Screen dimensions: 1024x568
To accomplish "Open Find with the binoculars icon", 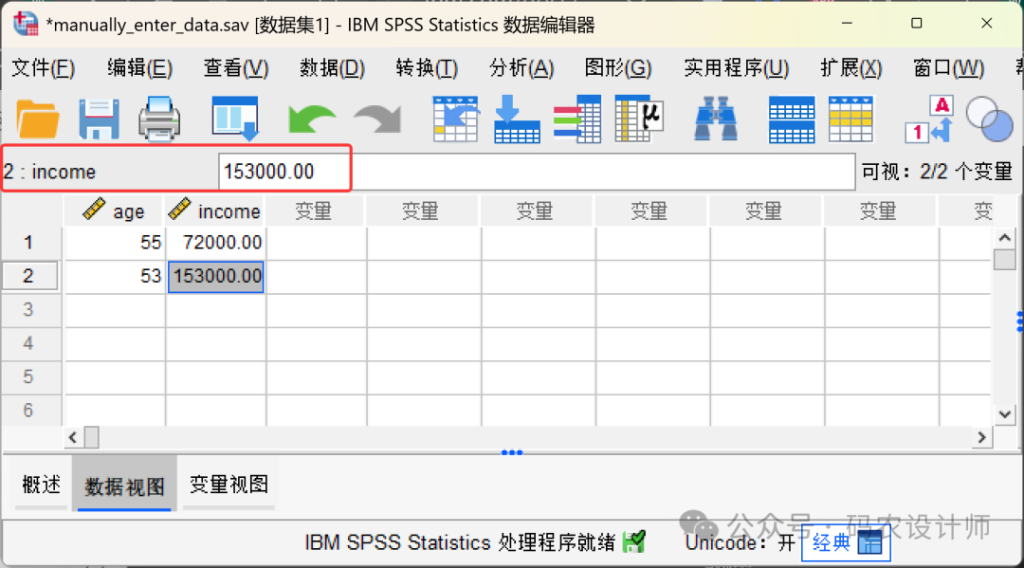I will 716,119.
